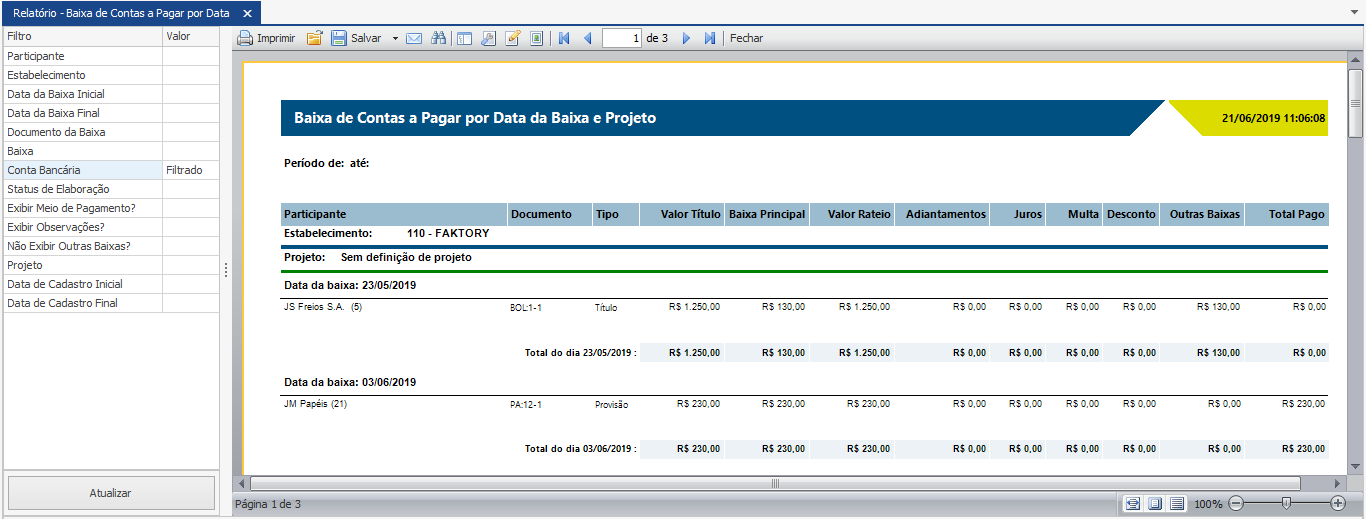Screen dimensions: 1366x519
Task: Enable continuous page view mode
Action: (1177, 503)
